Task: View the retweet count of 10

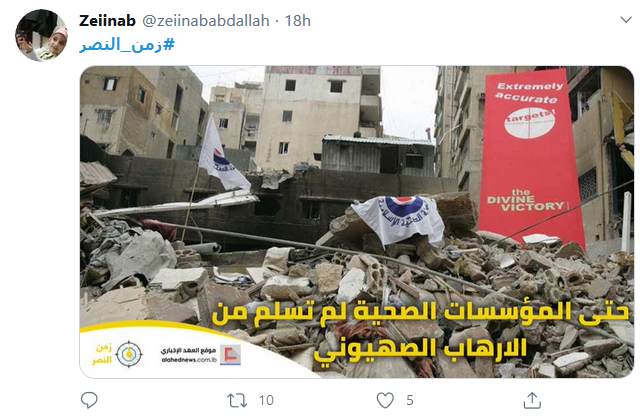Action: click(266, 400)
